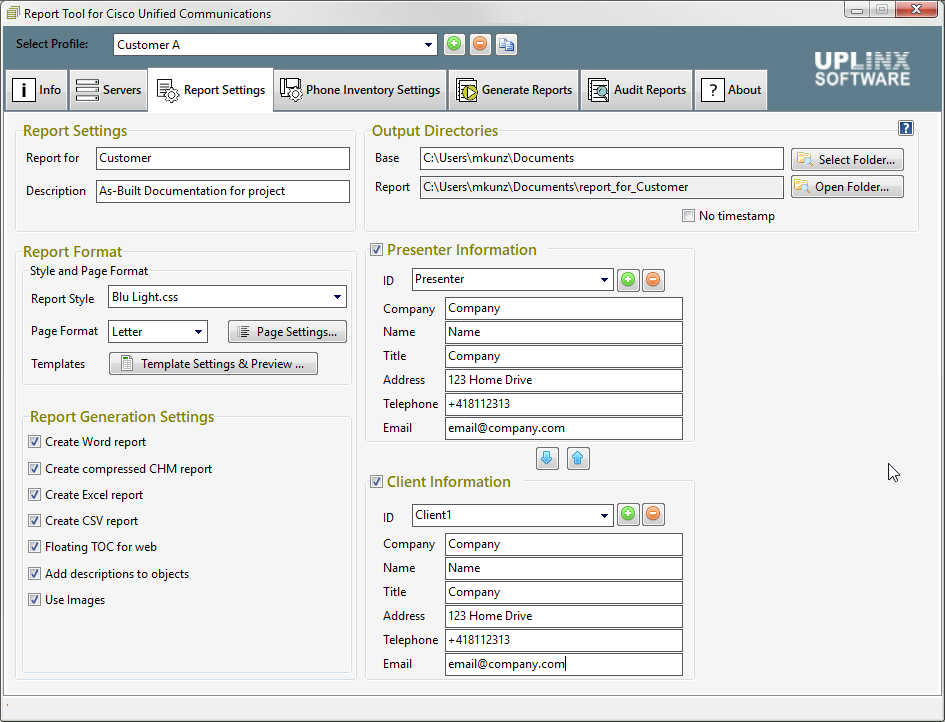Screen dimensions: 945x722
Task: Click the Presenter Email field
Action: click(564, 428)
